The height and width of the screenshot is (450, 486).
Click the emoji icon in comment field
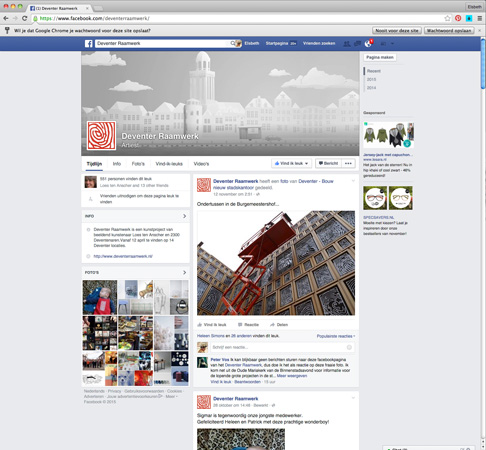click(349, 347)
